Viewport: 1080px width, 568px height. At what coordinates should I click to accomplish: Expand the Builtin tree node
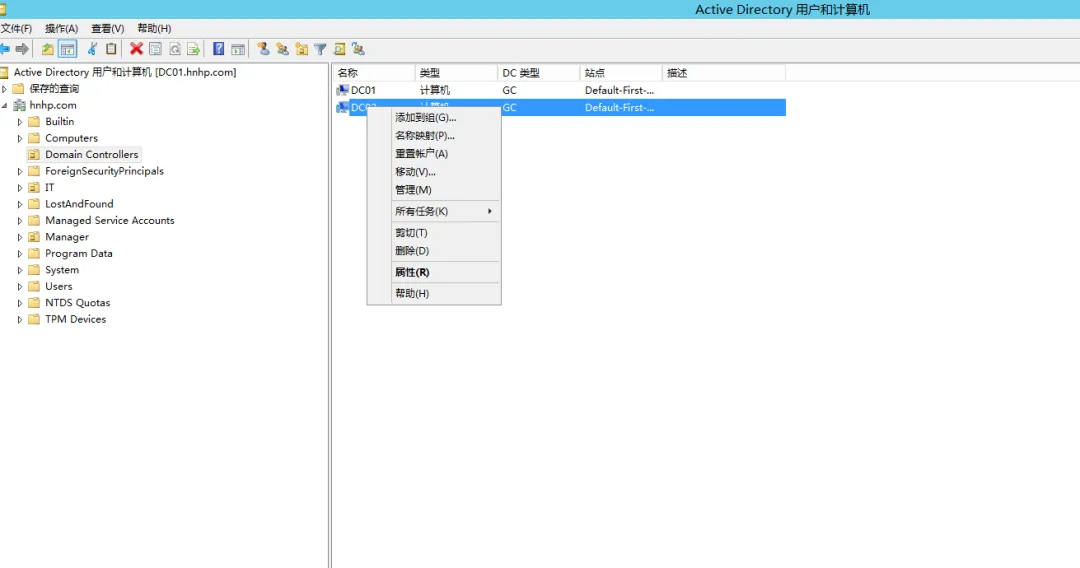click(20, 122)
